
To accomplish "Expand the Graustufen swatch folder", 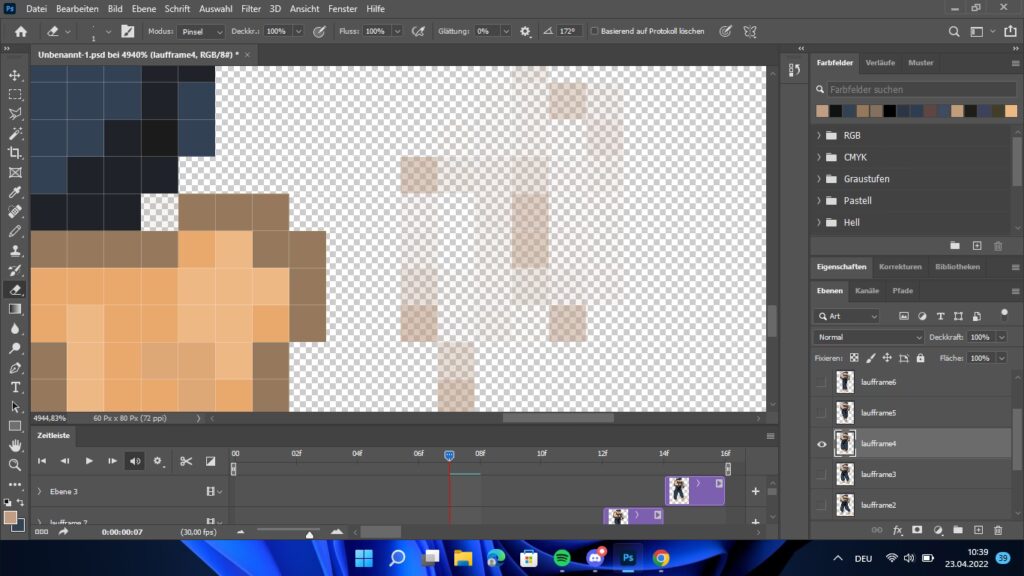I will coord(820,179).
